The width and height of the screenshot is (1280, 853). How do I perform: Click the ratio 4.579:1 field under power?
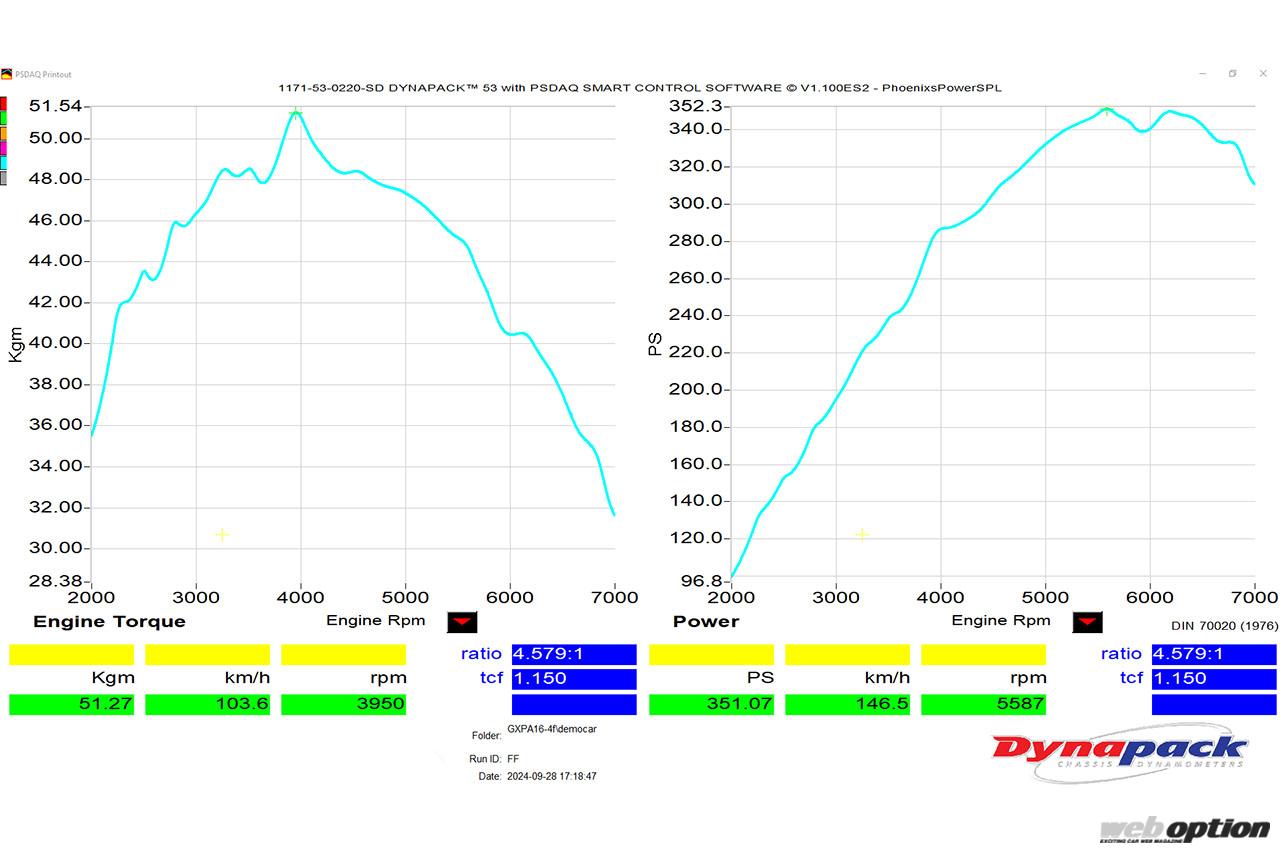coord(1214,654)
